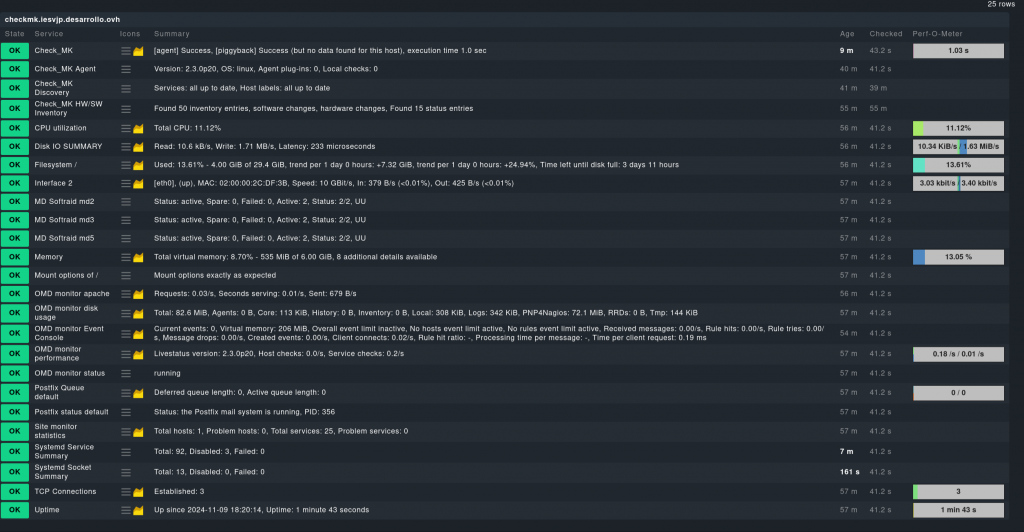Expand action menu for MD Softraid md2

[126, 201]
